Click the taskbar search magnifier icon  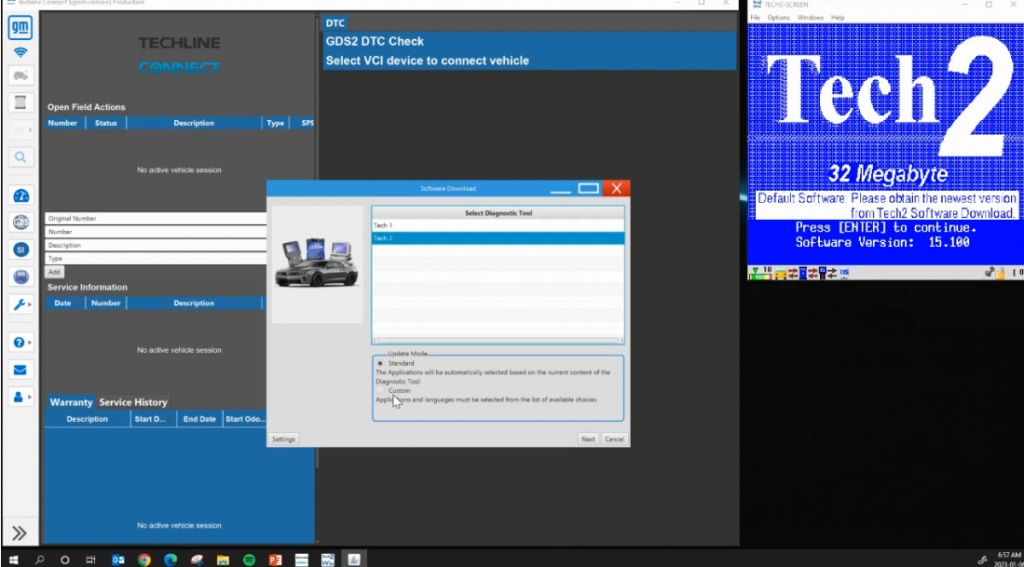pos(39,560)
